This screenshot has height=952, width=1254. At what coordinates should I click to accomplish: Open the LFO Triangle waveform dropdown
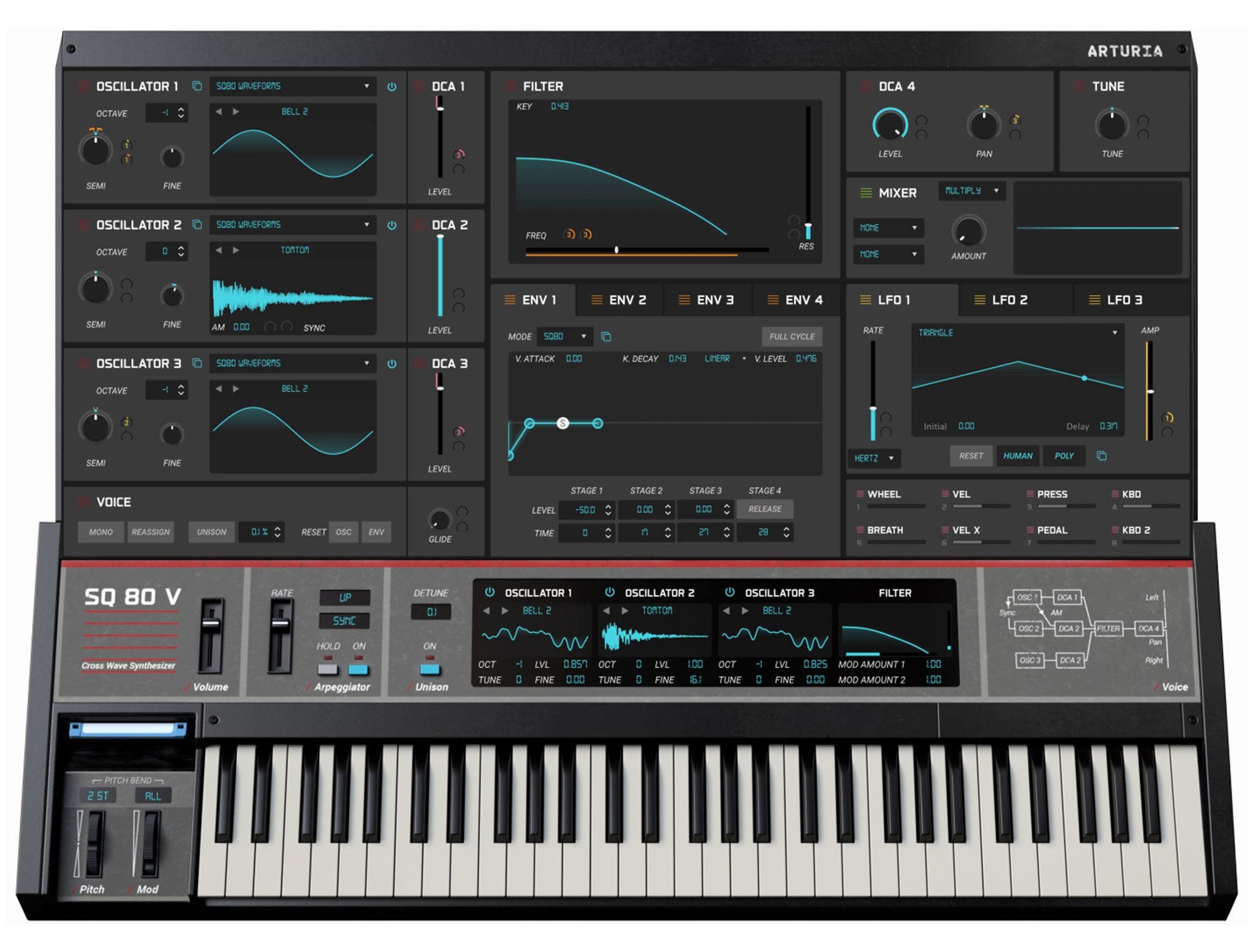point(1018,332)
